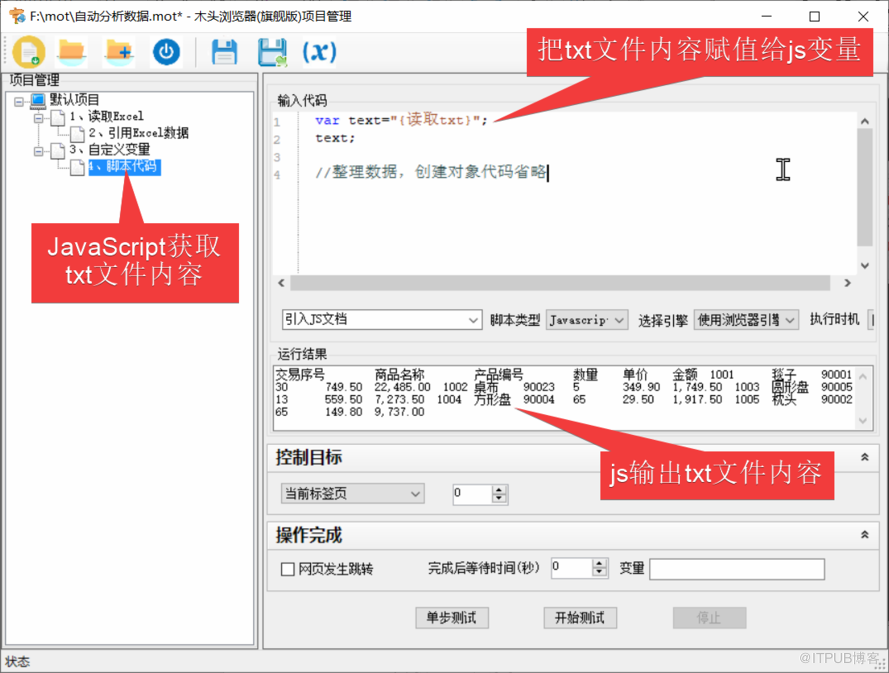
Task: Collapse the 控制目标 section
Action: tap(865, 457)
